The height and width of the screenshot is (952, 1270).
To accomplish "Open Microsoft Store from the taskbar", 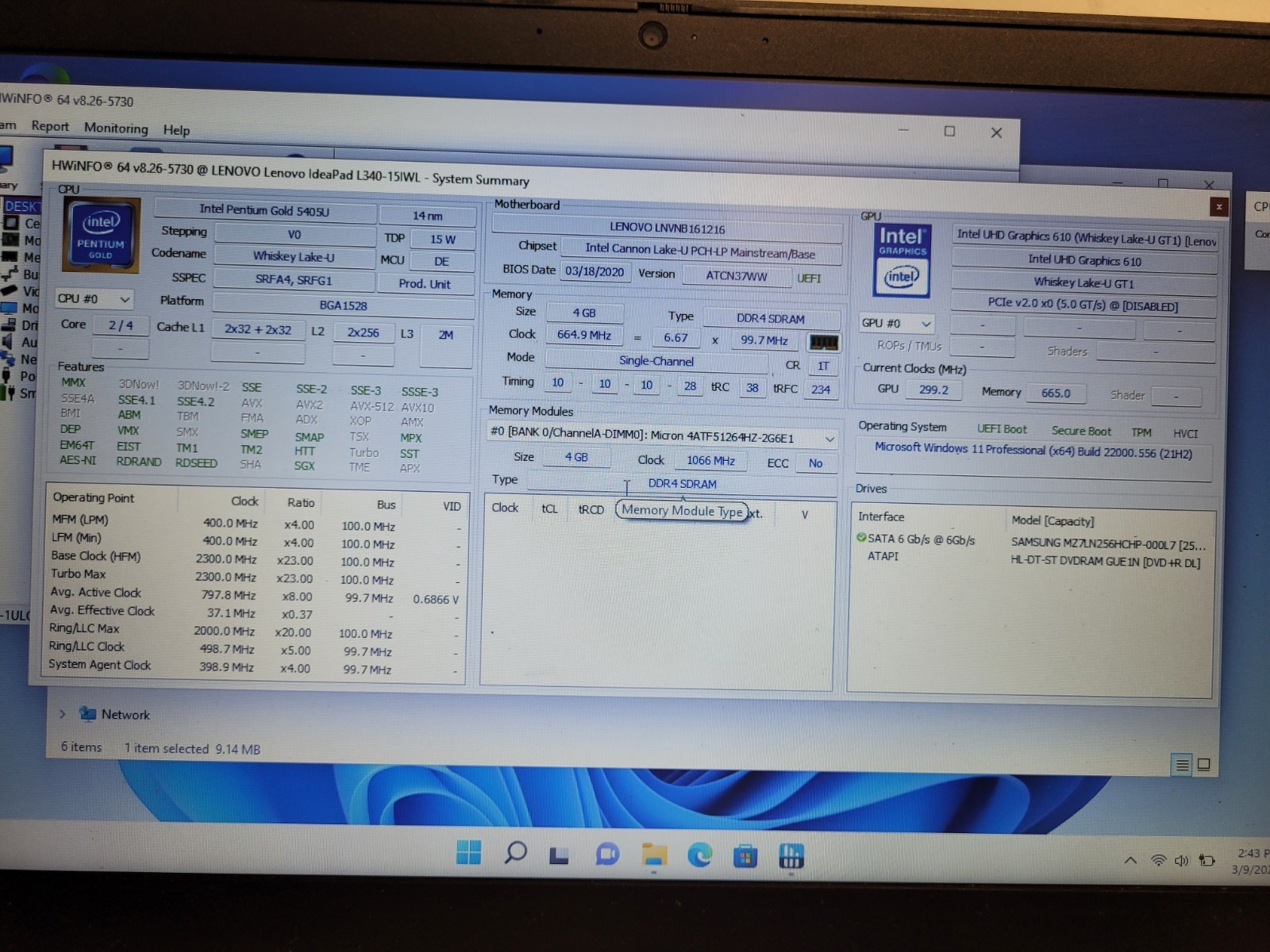I will click(745, 856).
